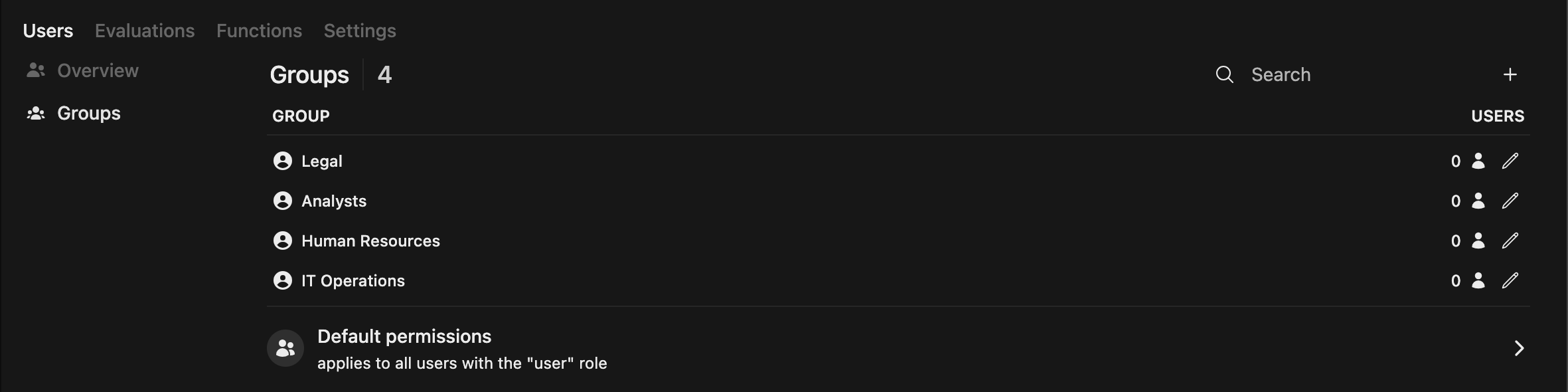The height and width of the screenshot is (392, 1568).
Task: Click the Legal group avatar icon
Action: pyautogui.click(x=283, y=161)
